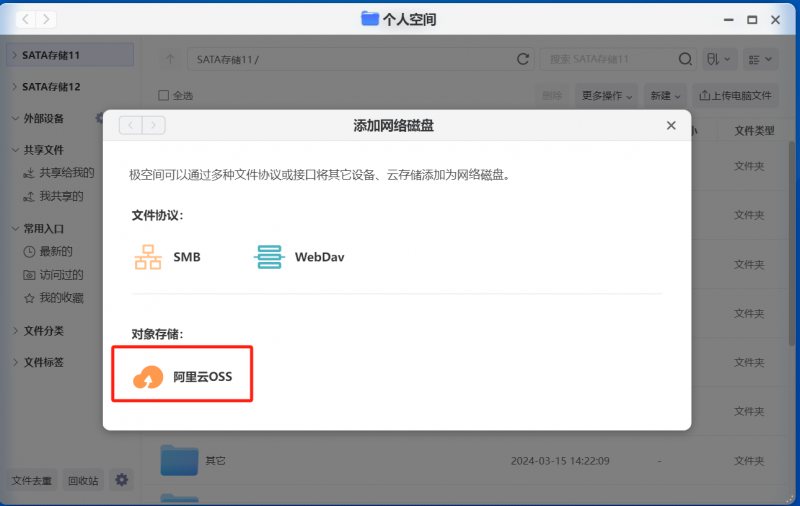Click the 其它 folder name text
The image size is (800, 506).
point(215,461)
